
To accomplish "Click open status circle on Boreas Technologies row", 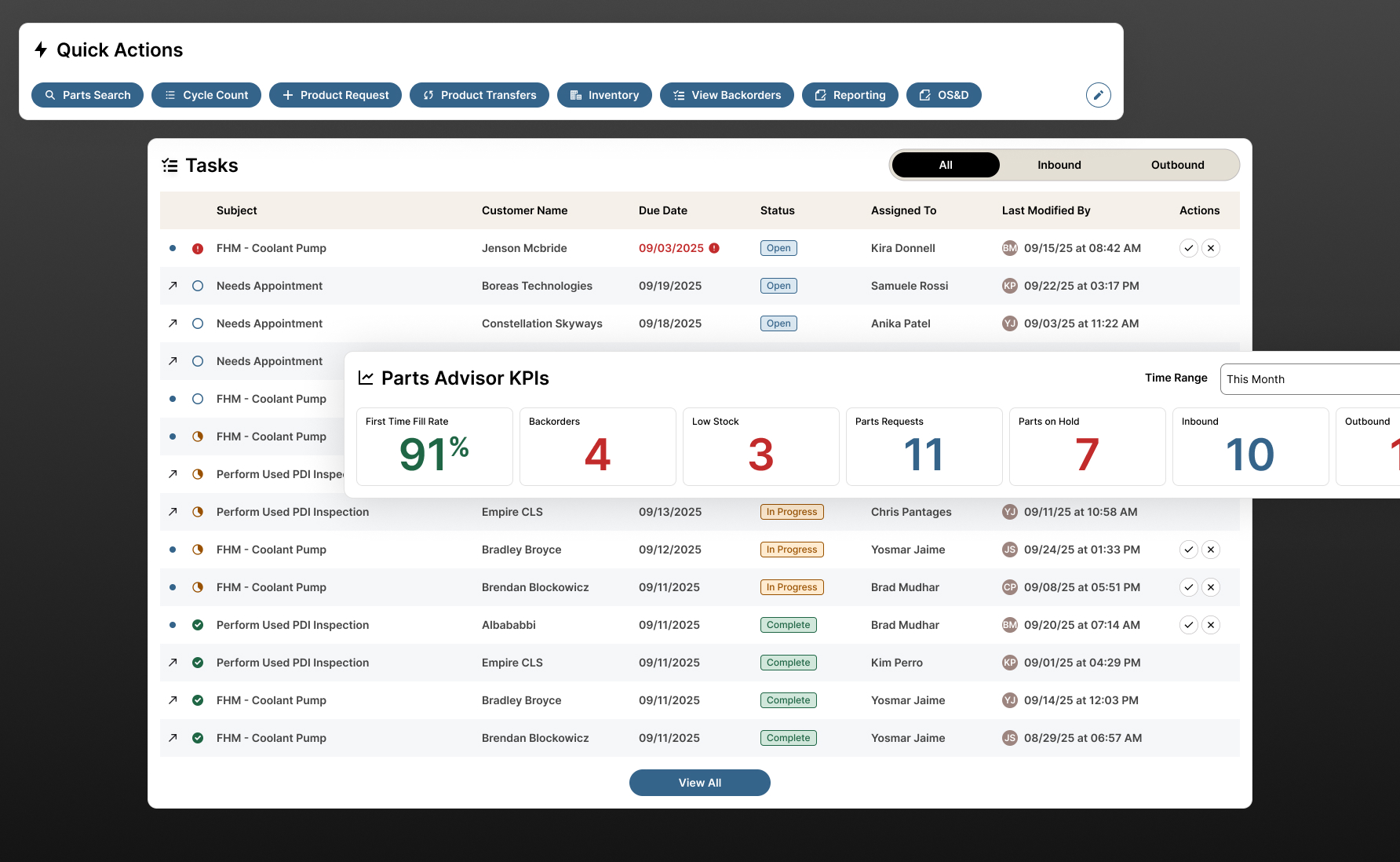I will pyautogui.click(x=198, y=286).
